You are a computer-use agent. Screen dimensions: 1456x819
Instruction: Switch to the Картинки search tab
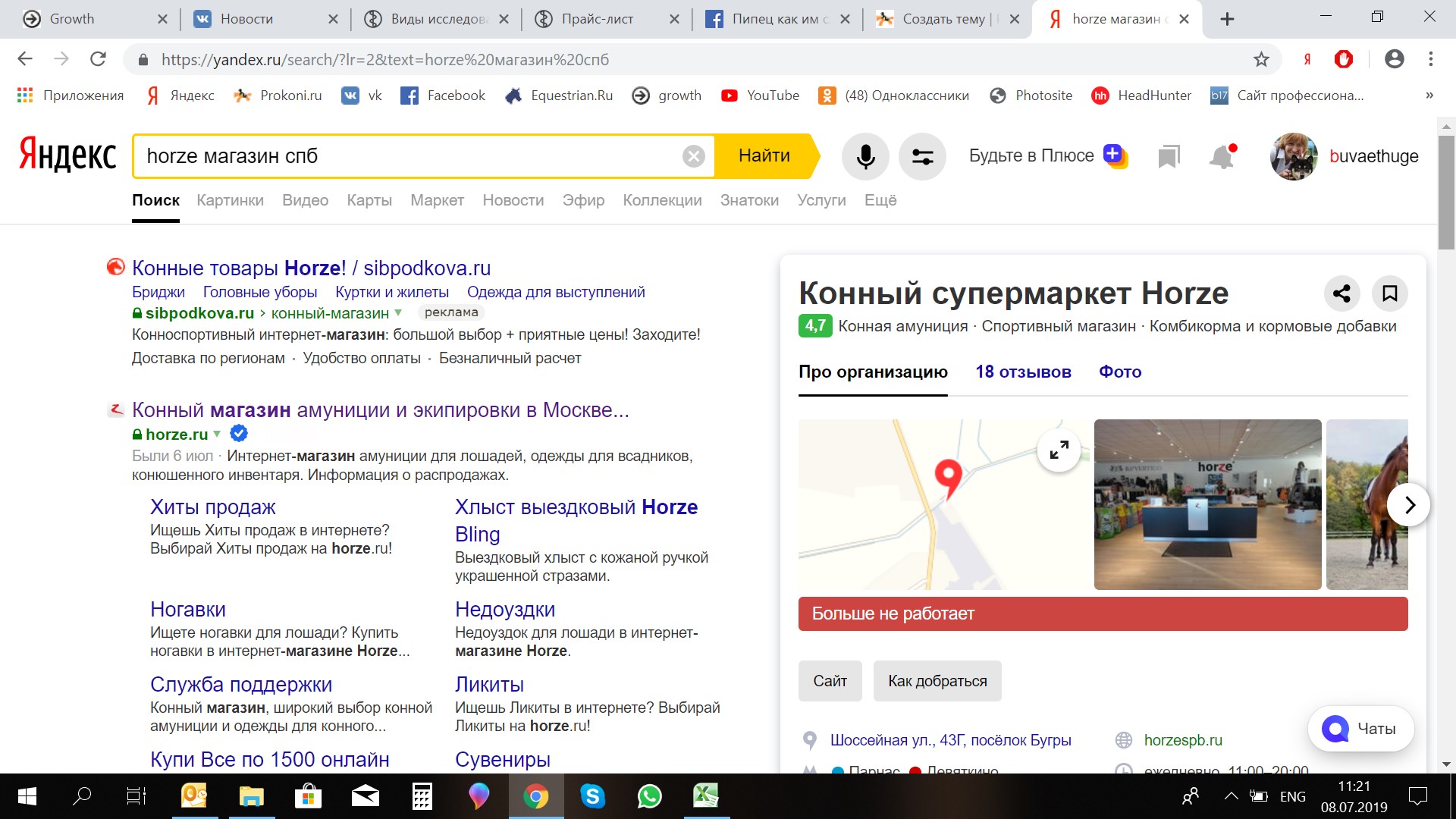230,200
